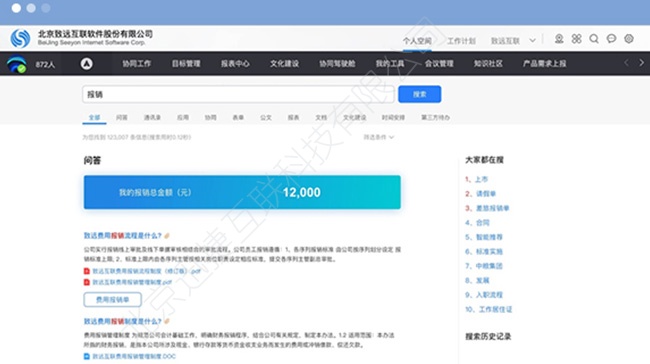Select the 文化建设 search category tab
This screenshot has width=650, height=364.
[354, 117]
